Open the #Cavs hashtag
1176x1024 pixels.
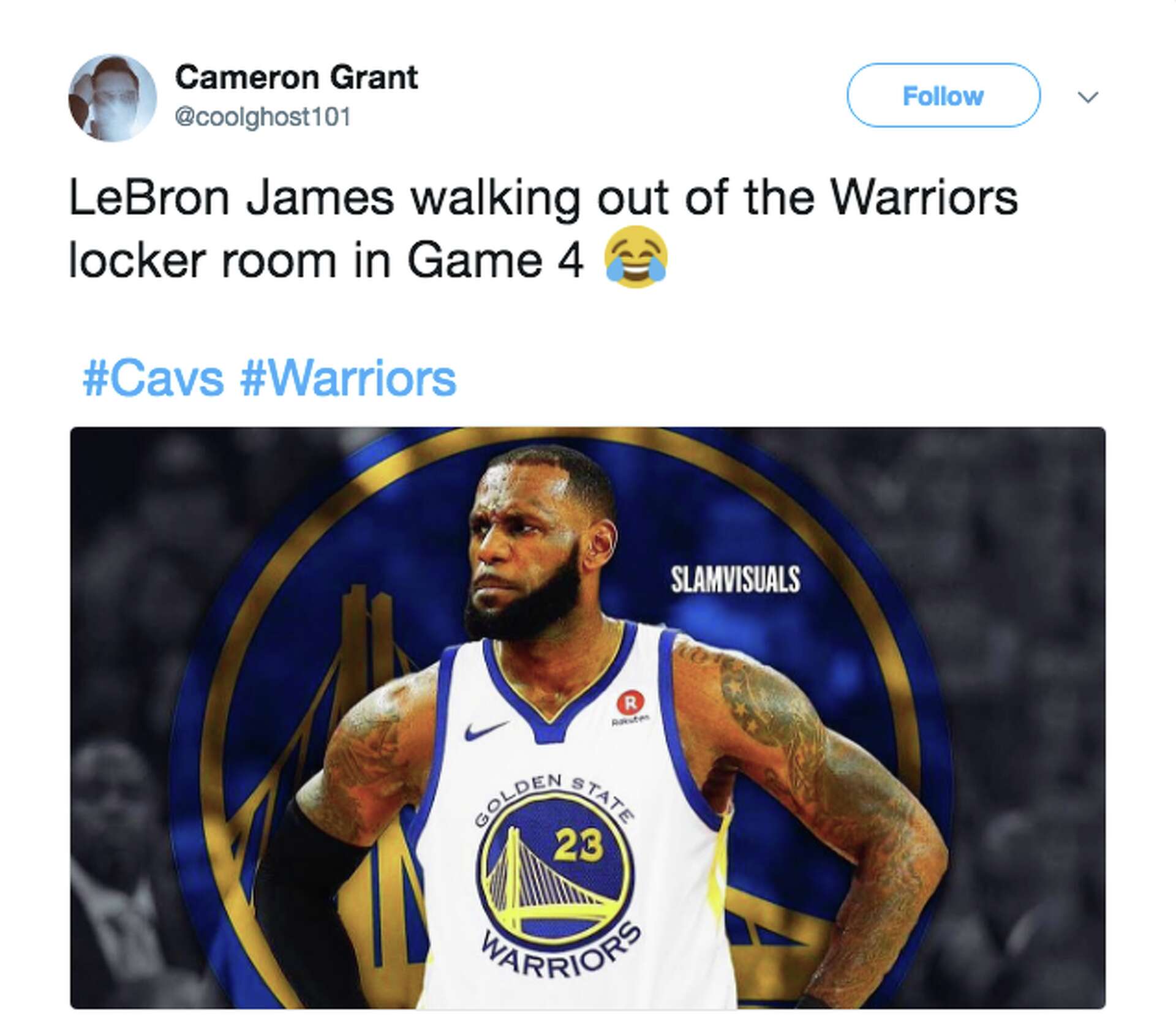(153, 378)
